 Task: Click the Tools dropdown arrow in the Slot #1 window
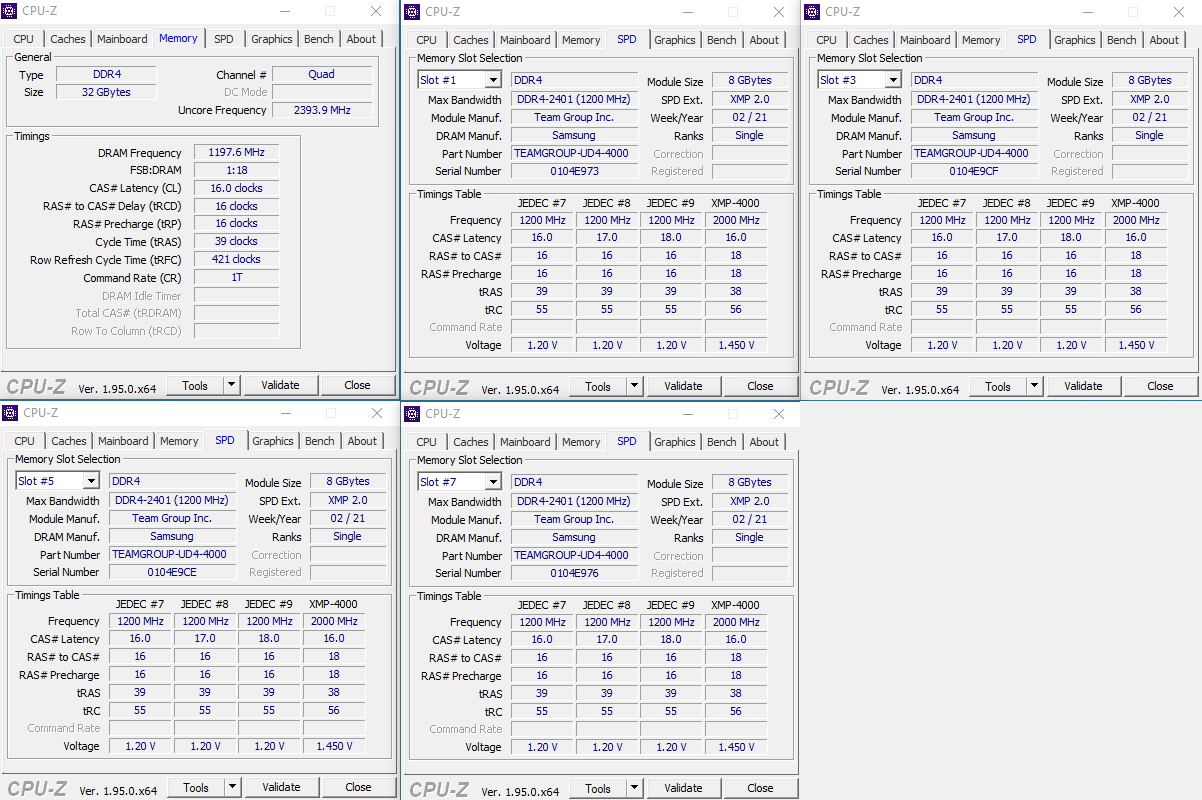634,386
